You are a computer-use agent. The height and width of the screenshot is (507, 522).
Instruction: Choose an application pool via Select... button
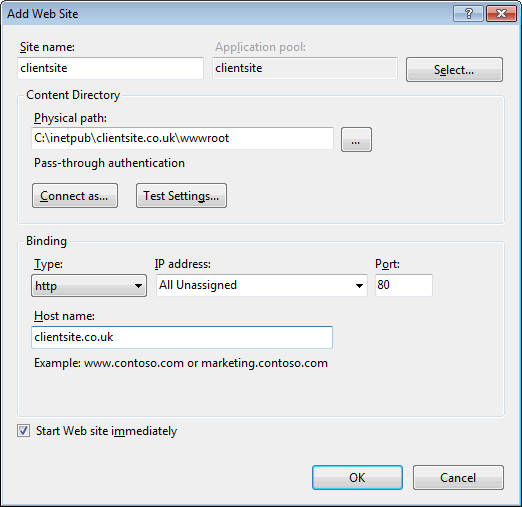pos(454,69)
